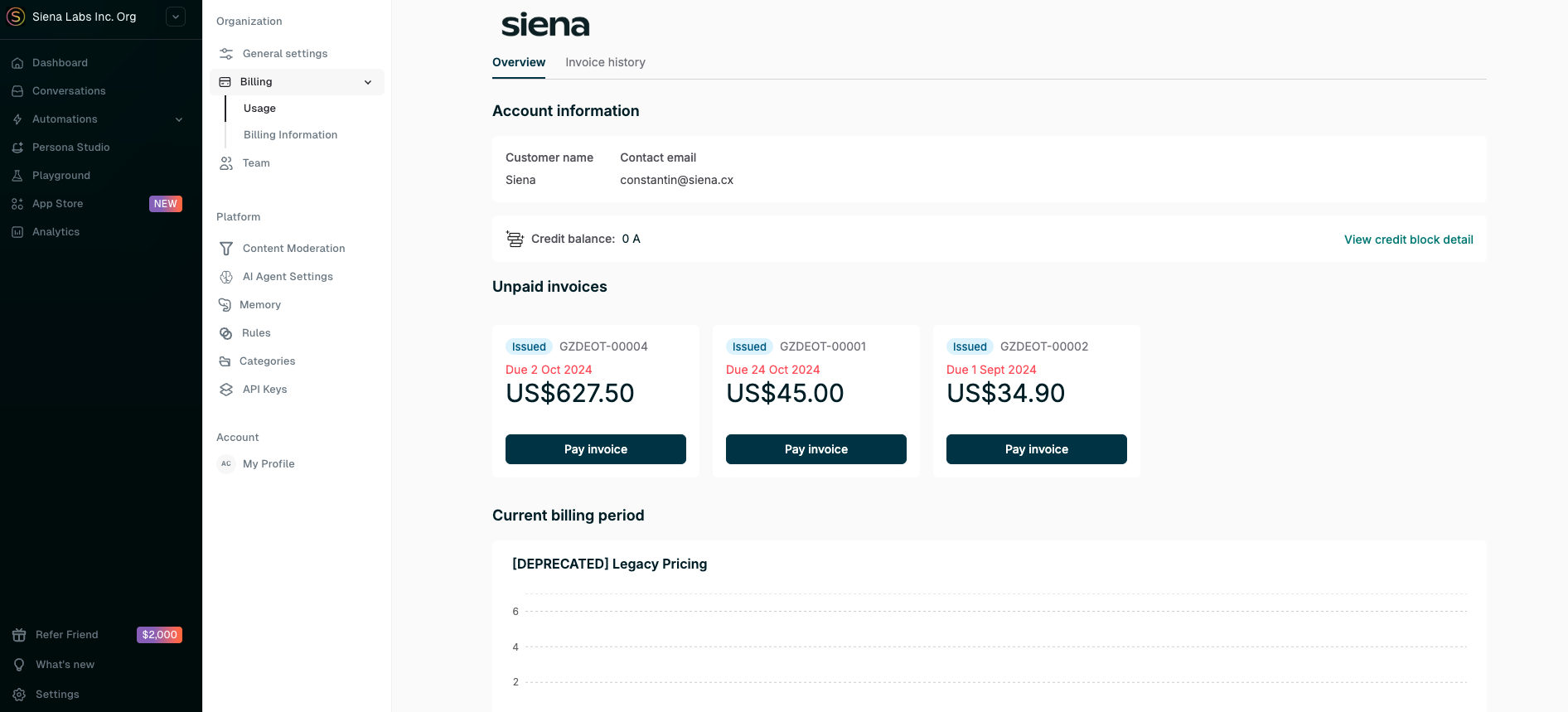1568x712 pixels.
Task: Click the Settings gear icon
Action: pyautogui.click(x=19, y=695)
